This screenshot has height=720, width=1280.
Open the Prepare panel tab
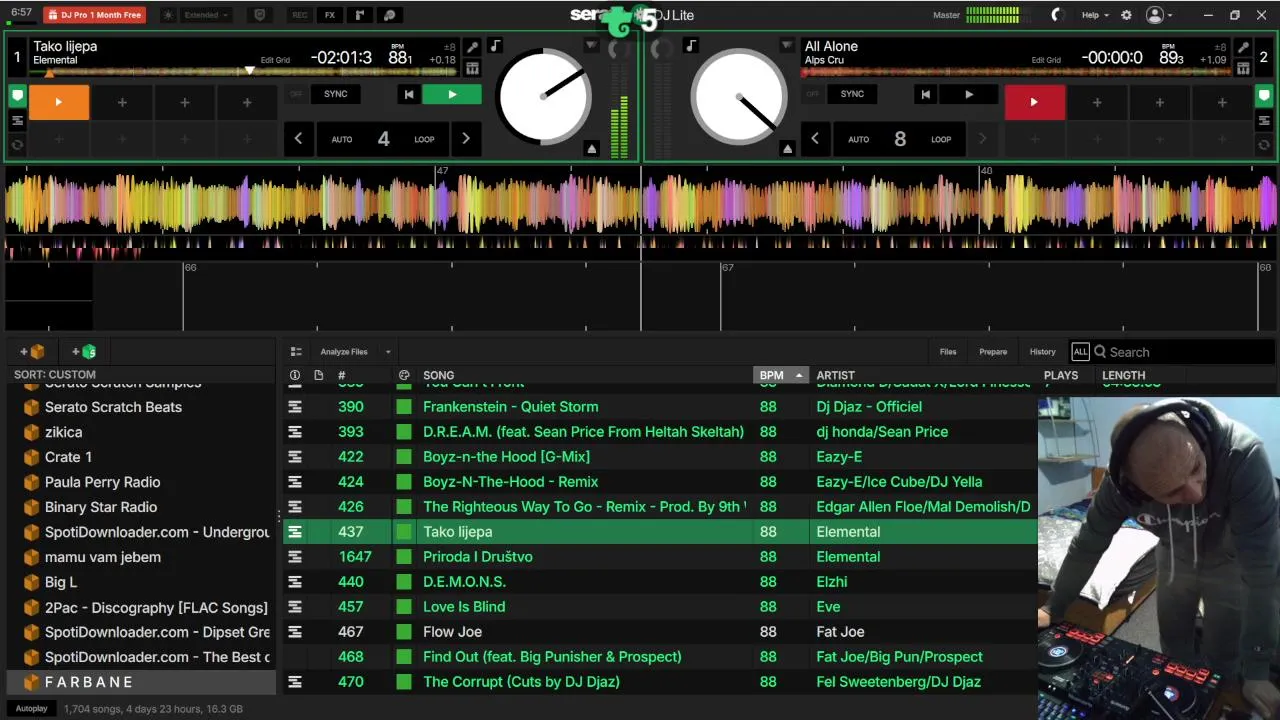993,352
